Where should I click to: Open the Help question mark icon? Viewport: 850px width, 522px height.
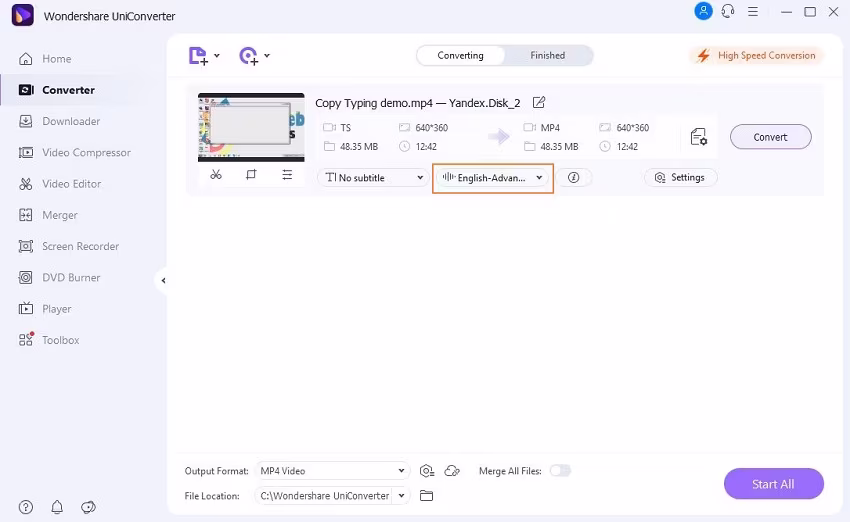coord(26,507)
